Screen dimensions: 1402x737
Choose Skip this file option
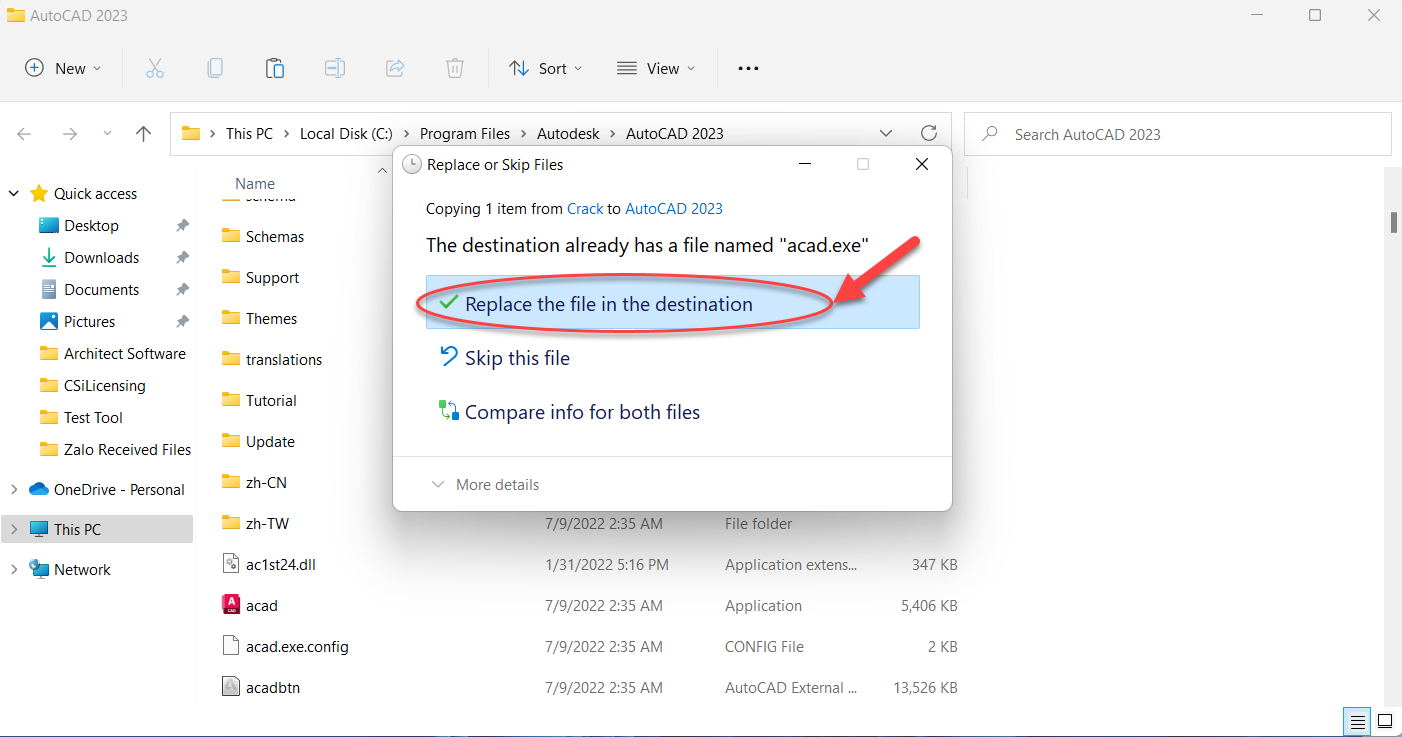coord(517,358)
